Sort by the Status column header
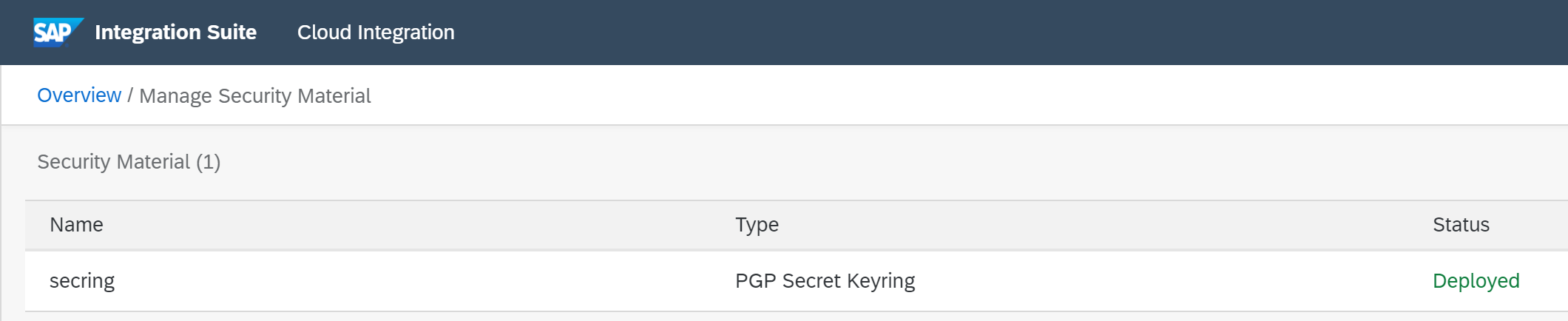The height and width of the screenshot is (321, 1568). tap(1461, 225)
